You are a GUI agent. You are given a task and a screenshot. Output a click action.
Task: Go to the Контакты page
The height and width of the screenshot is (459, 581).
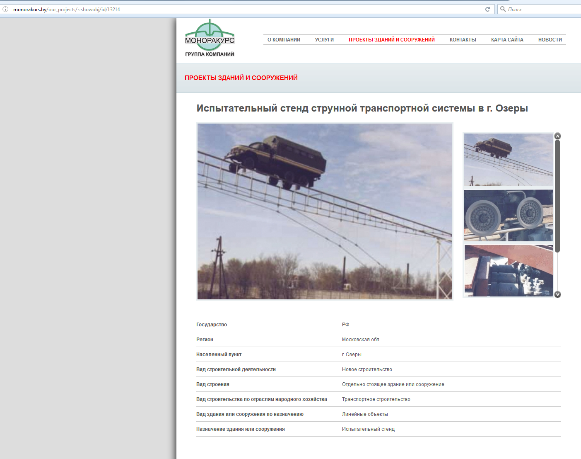[x=463, y=40]
